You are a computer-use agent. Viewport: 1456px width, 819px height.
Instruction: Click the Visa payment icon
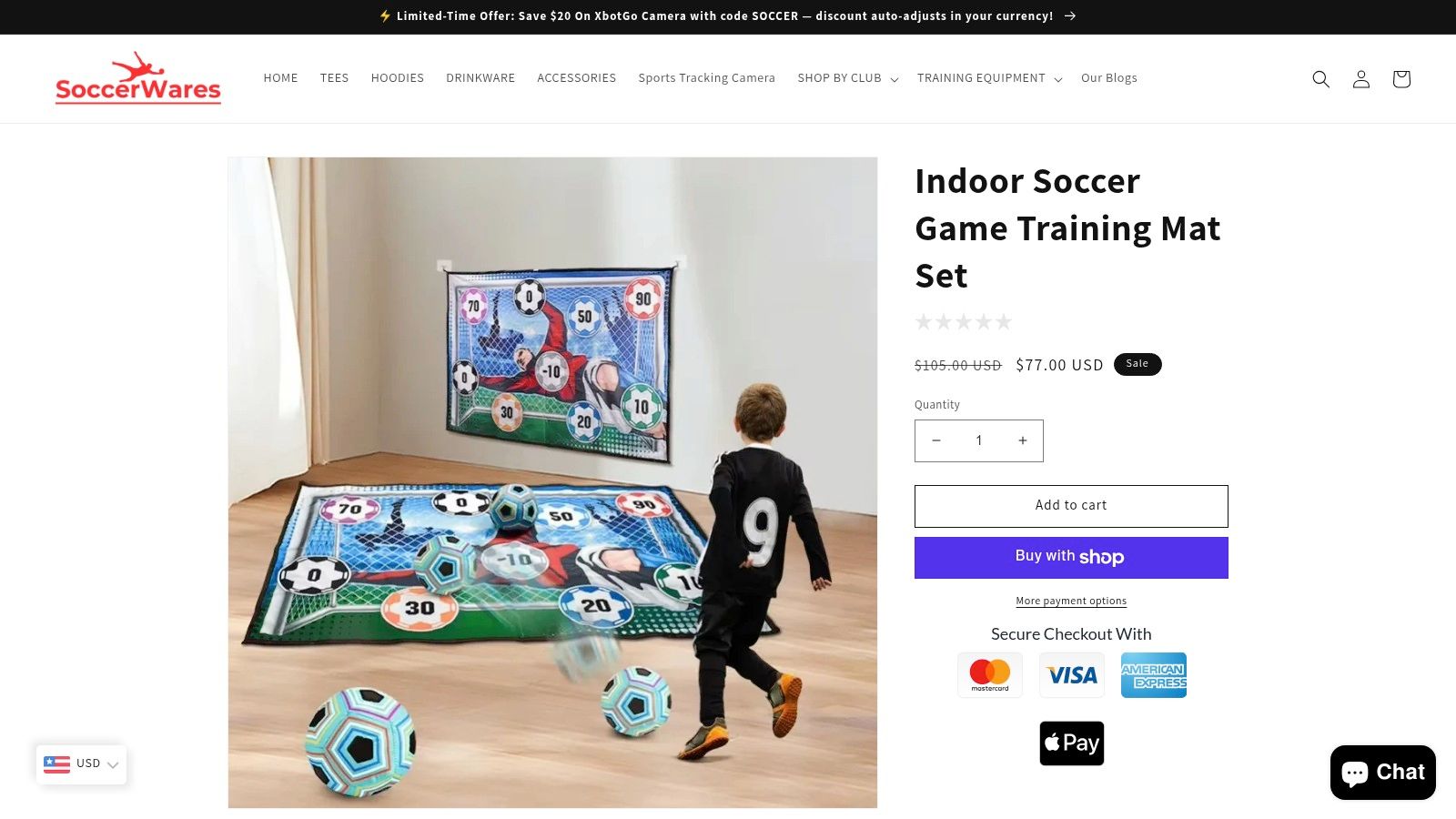(1072, 675)
